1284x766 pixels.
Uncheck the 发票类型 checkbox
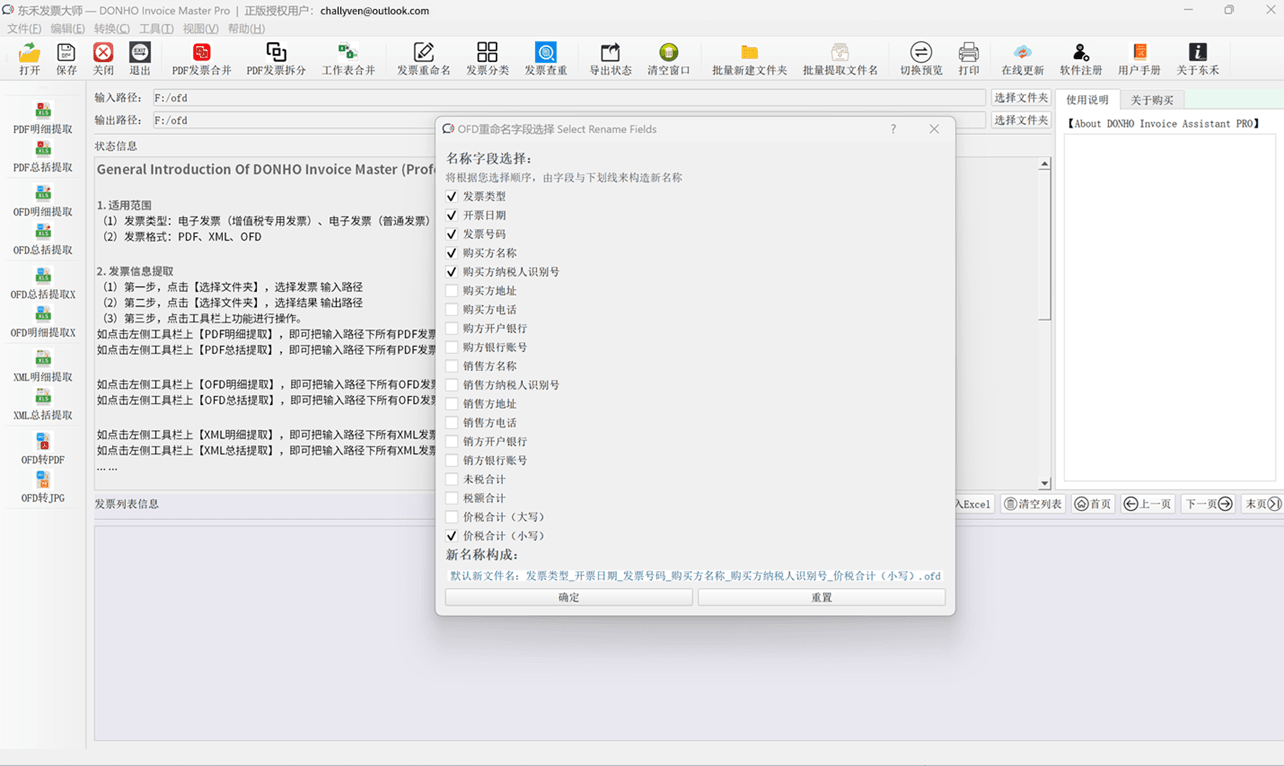[x=452, y=196]
